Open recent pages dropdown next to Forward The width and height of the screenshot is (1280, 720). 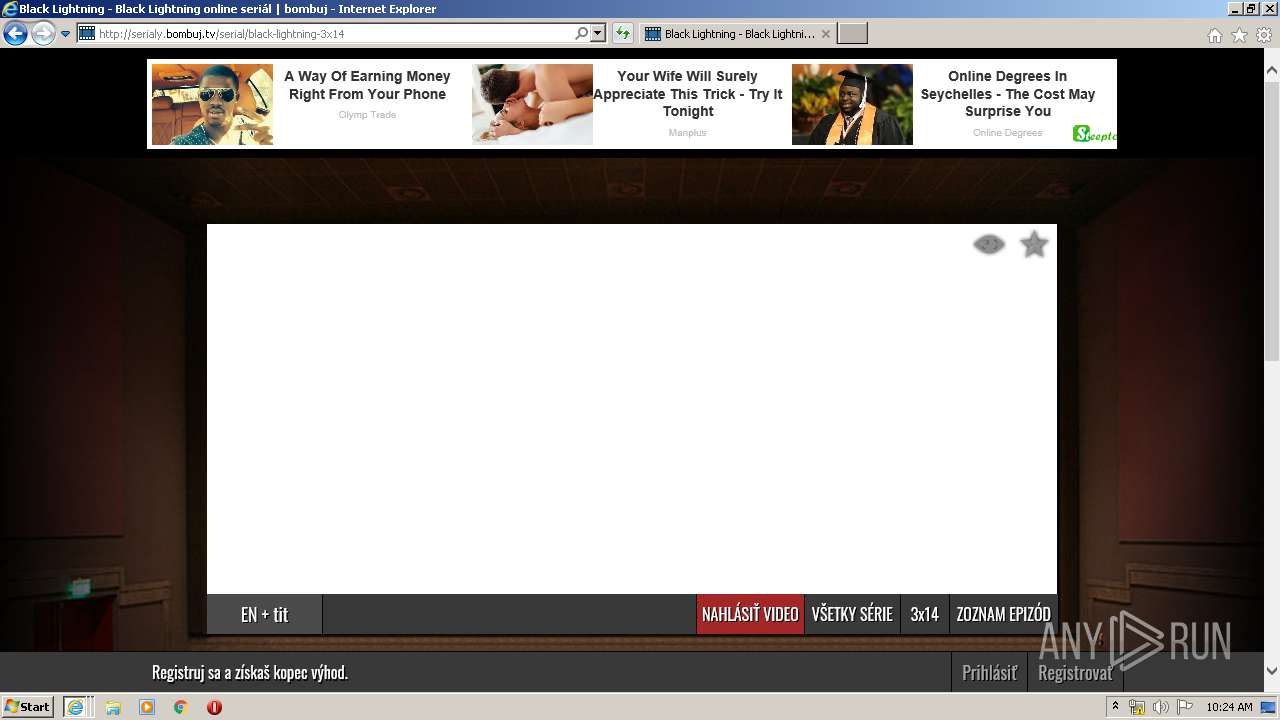(65, 34)
